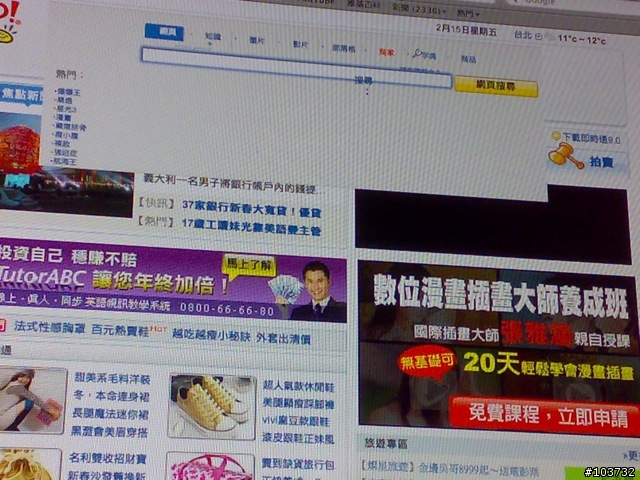Click the auction gavel icon
This screenshot has width=640, height=480.
[565, 156]
